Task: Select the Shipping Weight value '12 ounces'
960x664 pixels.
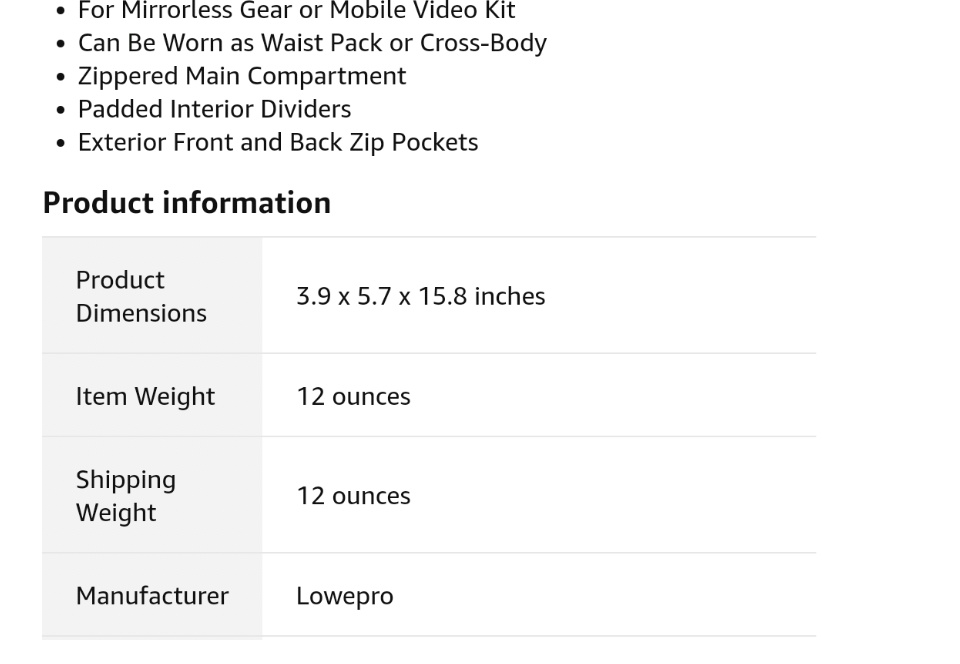Action: [353, 496]
